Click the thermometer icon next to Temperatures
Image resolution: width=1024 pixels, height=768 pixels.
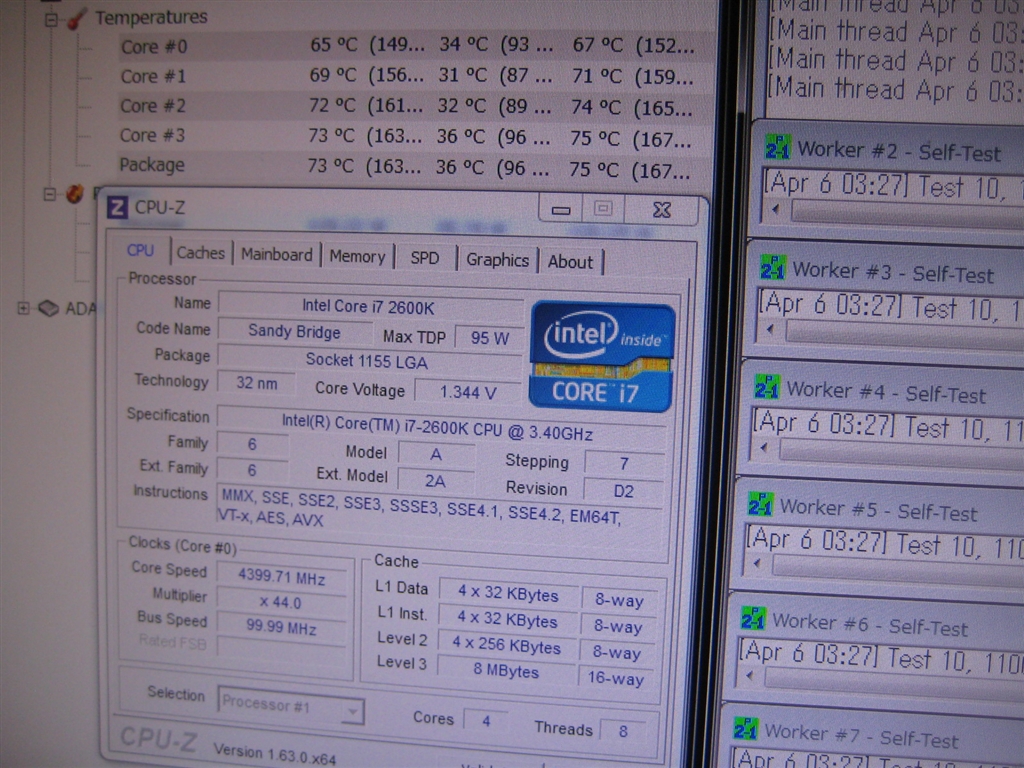(x=77, y=19)
